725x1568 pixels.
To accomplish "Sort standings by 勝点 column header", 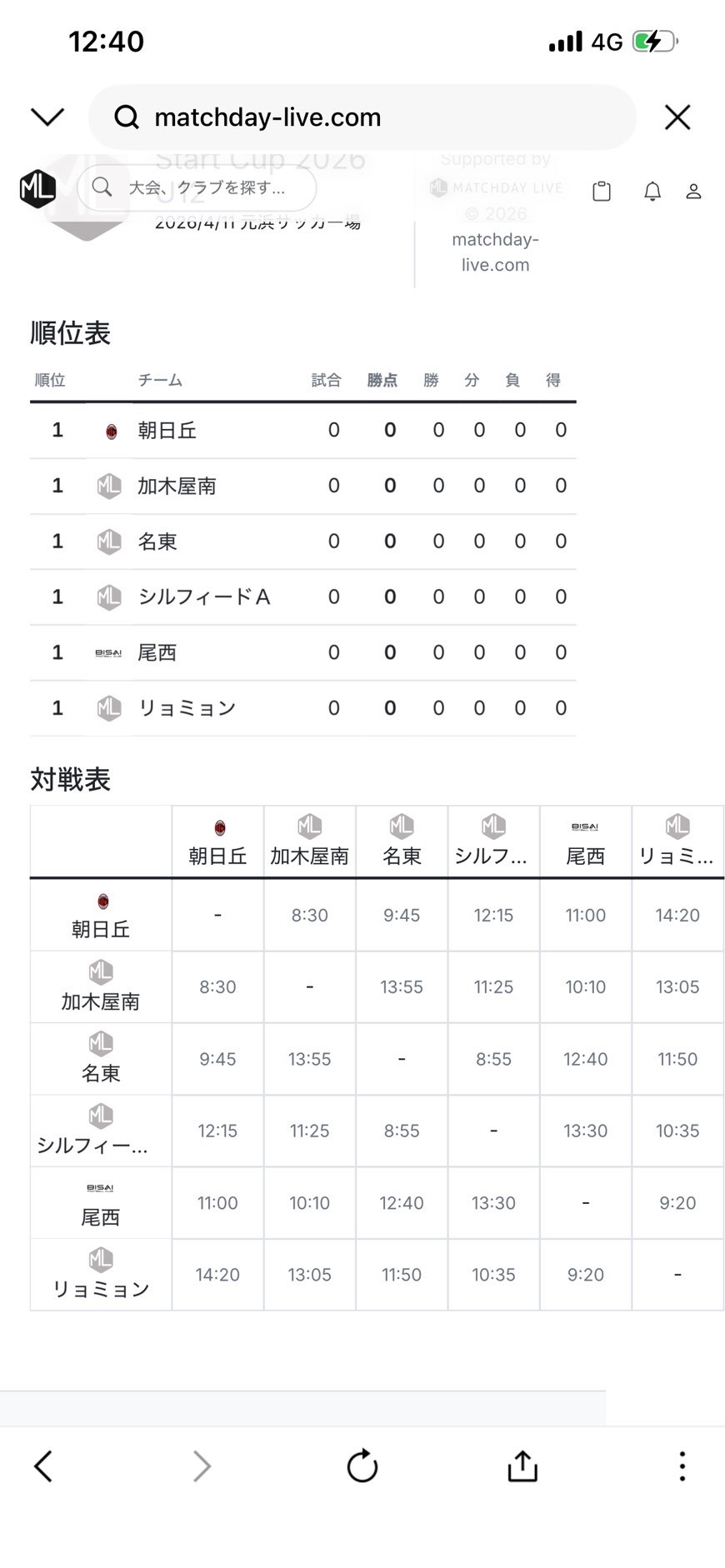I will [382, 381].
